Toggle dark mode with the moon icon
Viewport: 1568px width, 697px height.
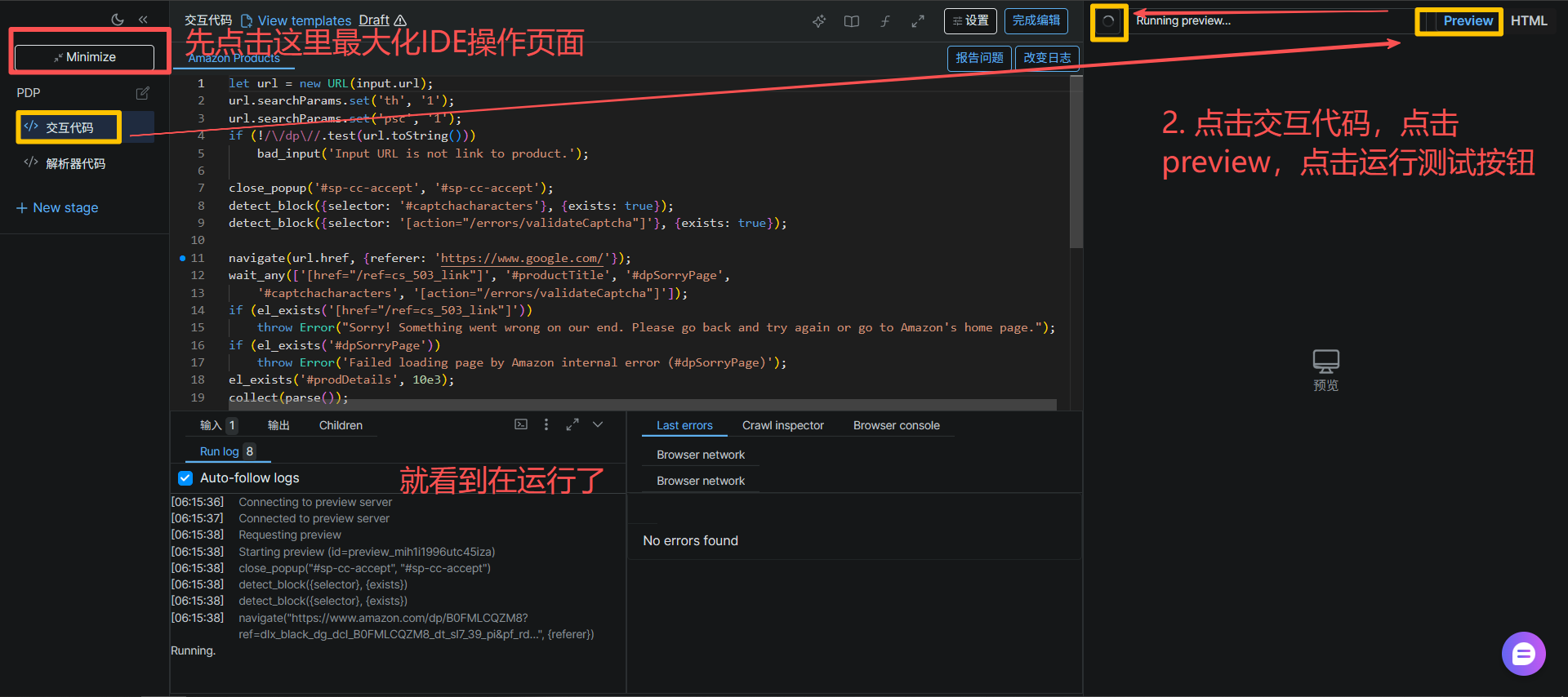tap(118, 20)
